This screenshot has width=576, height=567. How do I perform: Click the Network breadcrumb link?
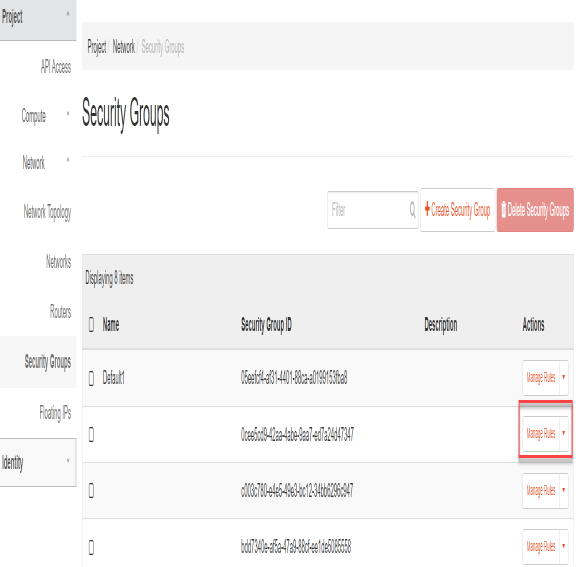click(124, 47)
